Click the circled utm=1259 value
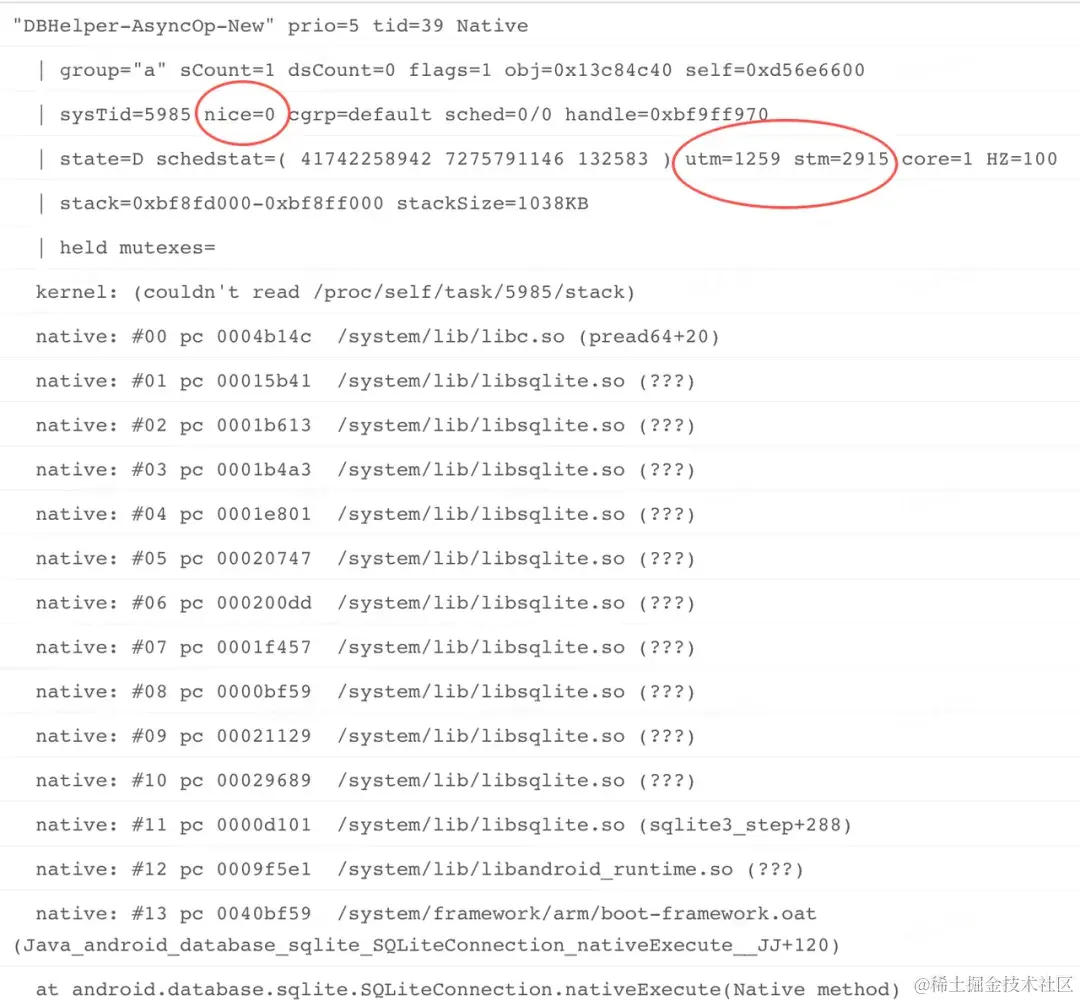The width and height of the screenshot is (1080, 1001). [x=732, y=159]
